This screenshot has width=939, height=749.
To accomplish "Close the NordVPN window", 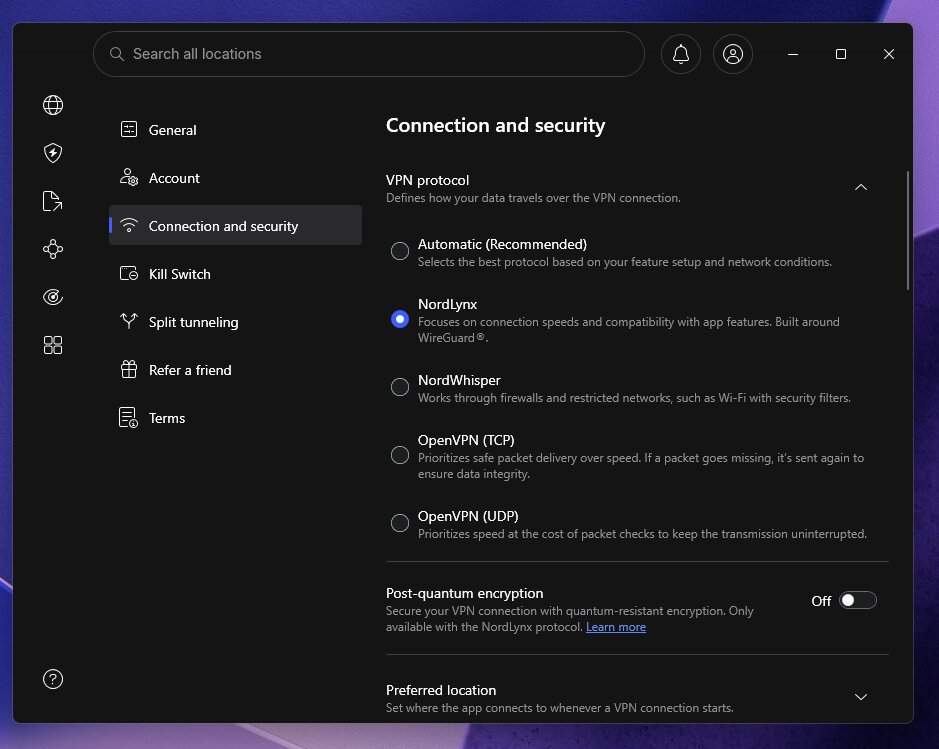I will pyautogui.click(x=889, y=54).
